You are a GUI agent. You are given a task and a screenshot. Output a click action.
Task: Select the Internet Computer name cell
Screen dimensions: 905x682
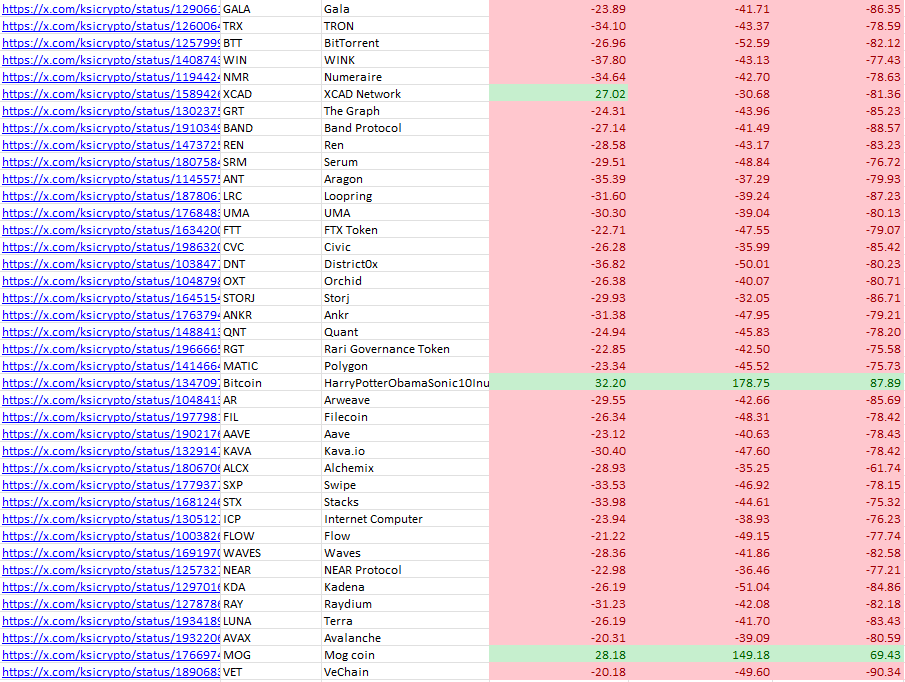[405, 519]
